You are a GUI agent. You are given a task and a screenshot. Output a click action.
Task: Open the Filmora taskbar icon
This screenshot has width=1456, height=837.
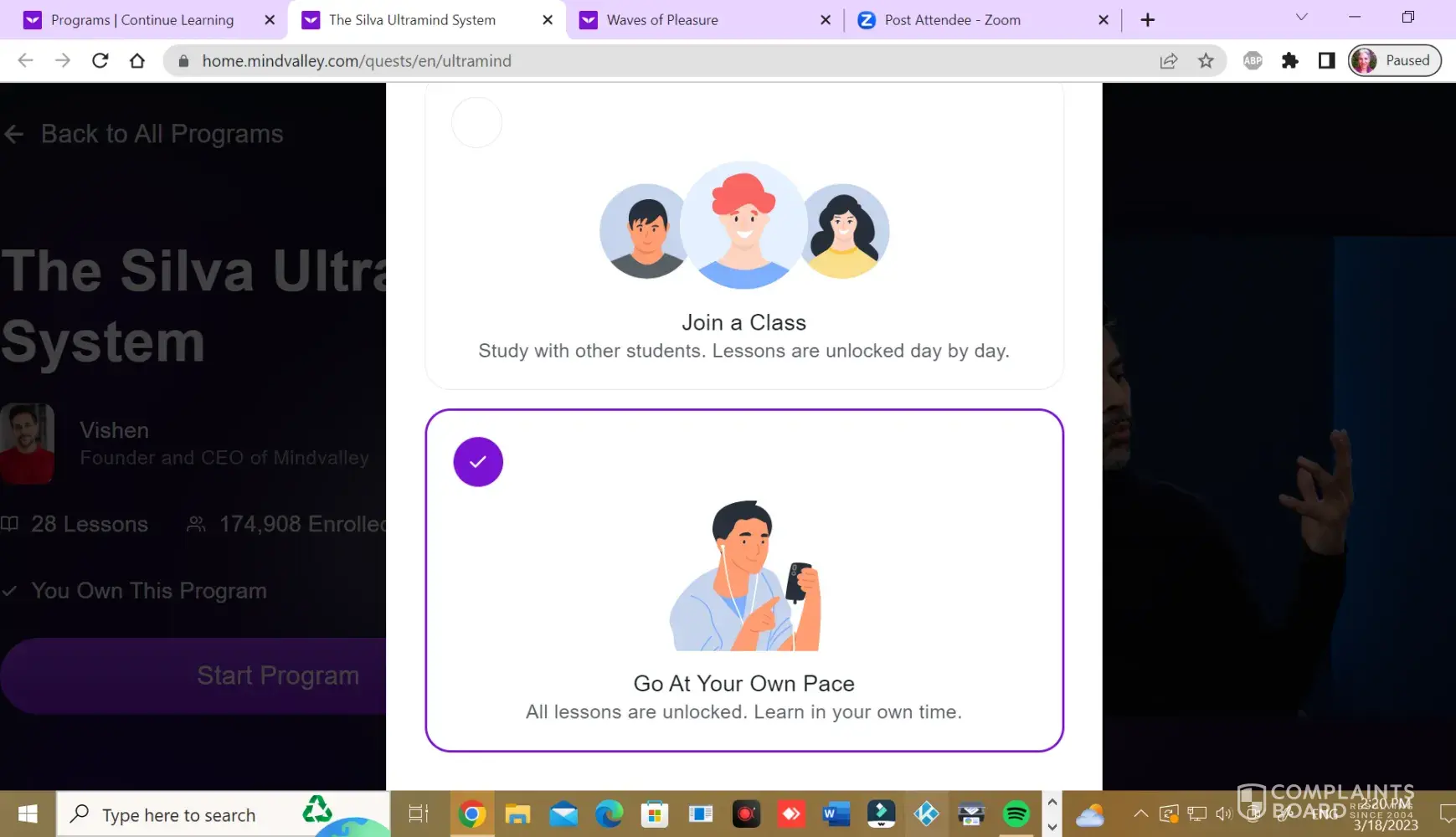tap(881, 814)
